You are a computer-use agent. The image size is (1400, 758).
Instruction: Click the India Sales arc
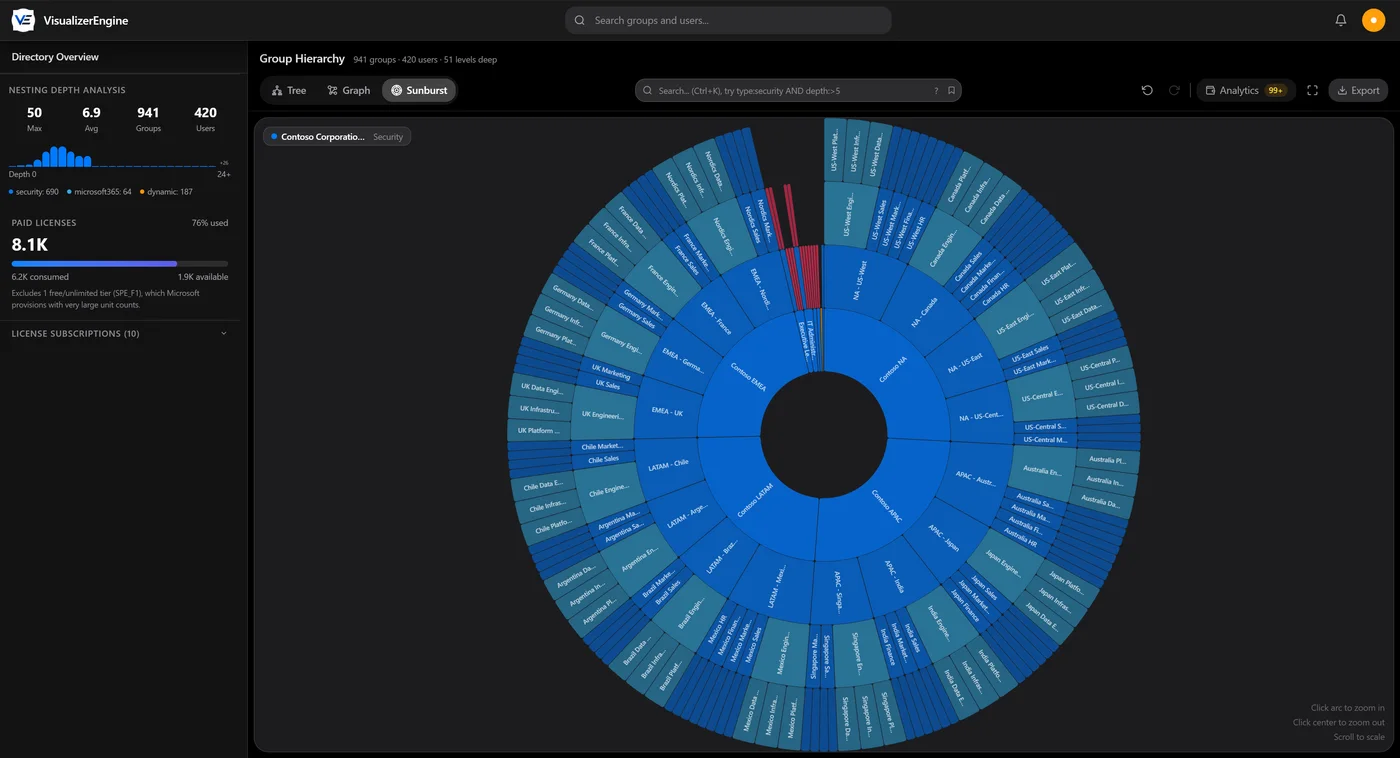912,637
